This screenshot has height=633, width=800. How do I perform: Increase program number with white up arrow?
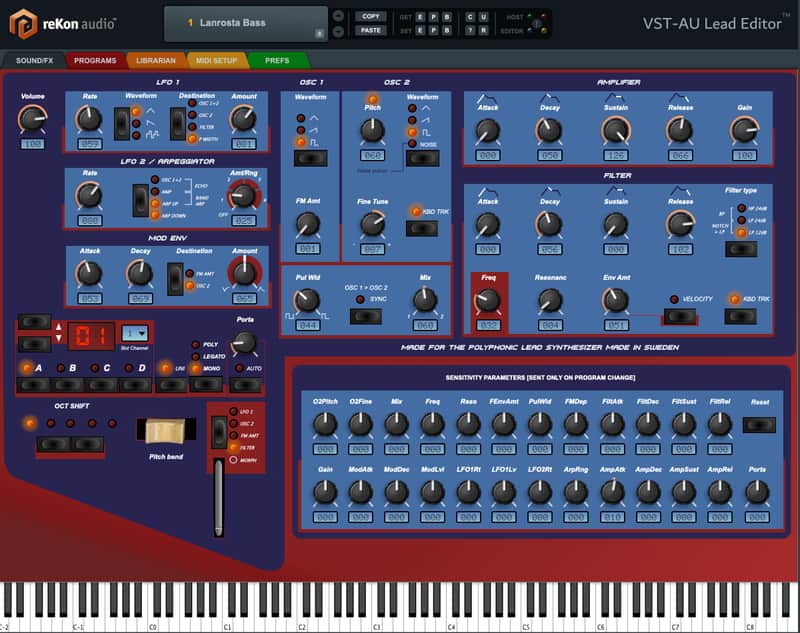click(x=59, y=327)
